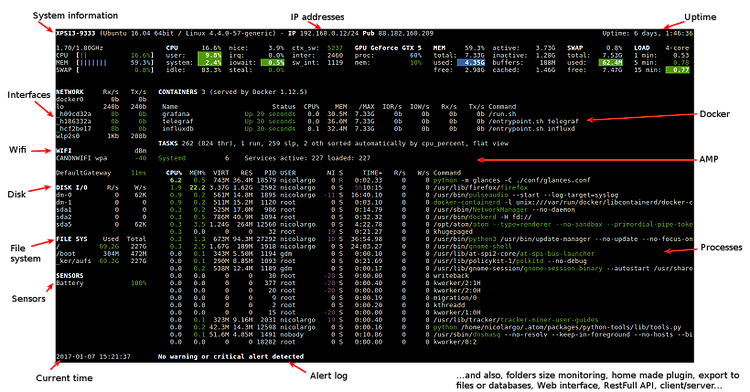This screenshot has height=392, width=750.
Task: Click the iowait 0.5% highlighted value
Action: coord(272,63)
